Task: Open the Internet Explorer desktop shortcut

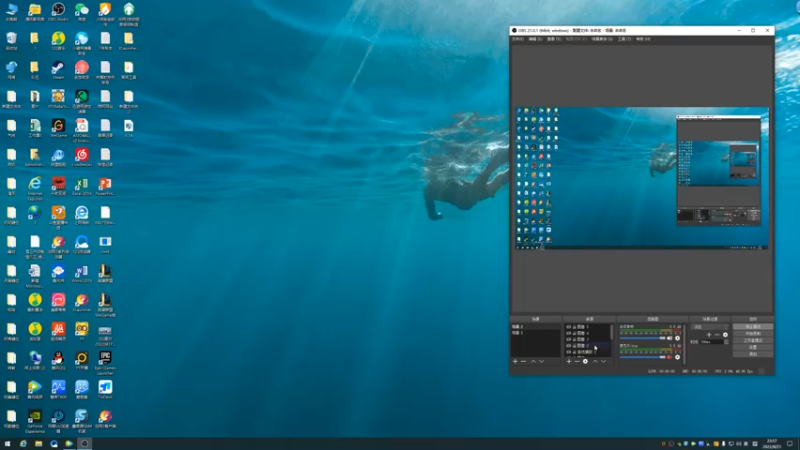Action: 35,187
